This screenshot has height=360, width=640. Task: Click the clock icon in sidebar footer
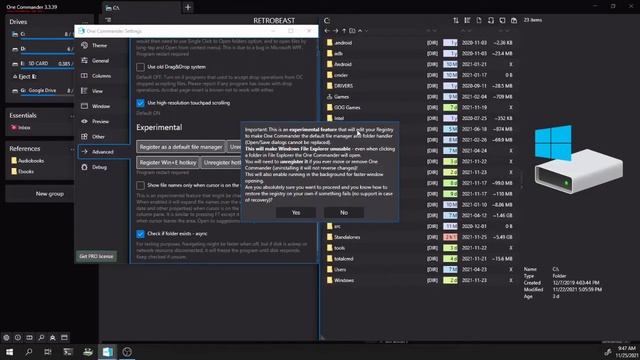click(x=18, y=338)
